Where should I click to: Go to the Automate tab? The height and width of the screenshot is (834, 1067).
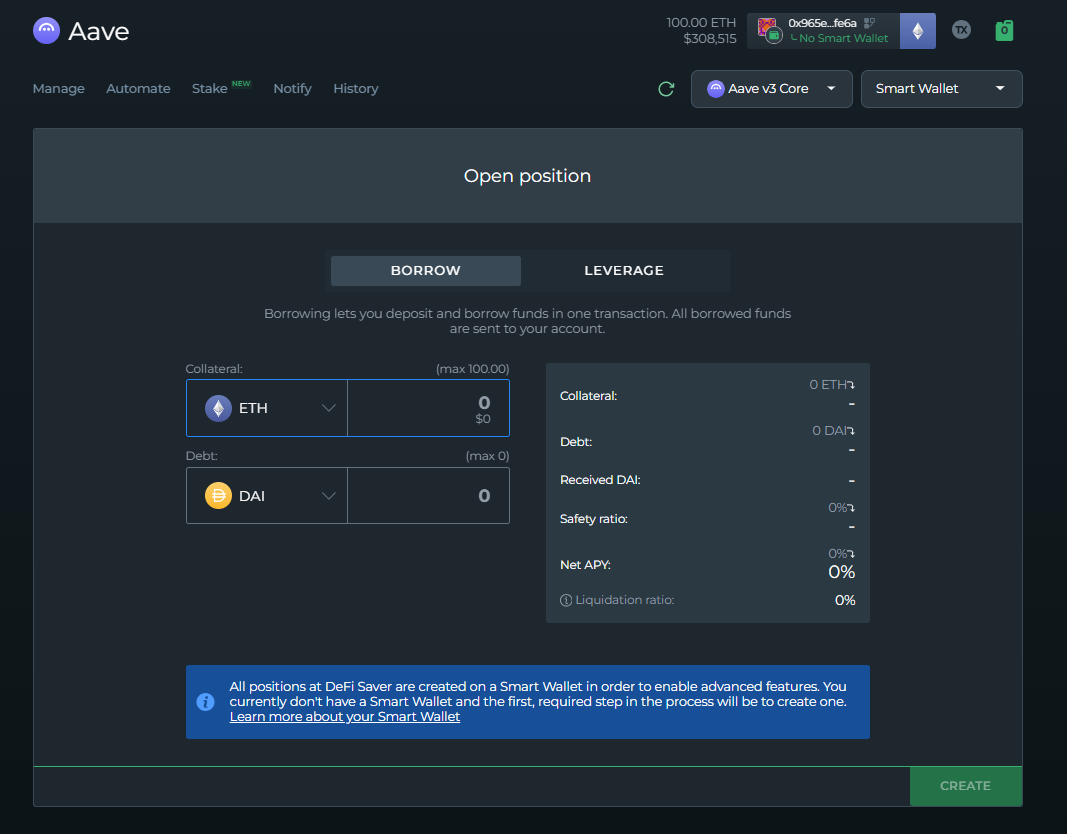coord(138,89)
